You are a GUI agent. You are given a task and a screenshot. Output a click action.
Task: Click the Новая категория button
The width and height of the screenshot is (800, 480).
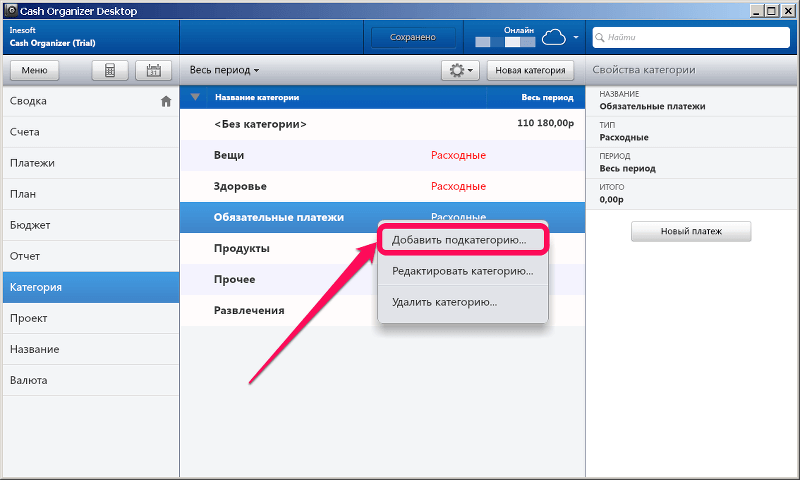[x=530, y=70]
